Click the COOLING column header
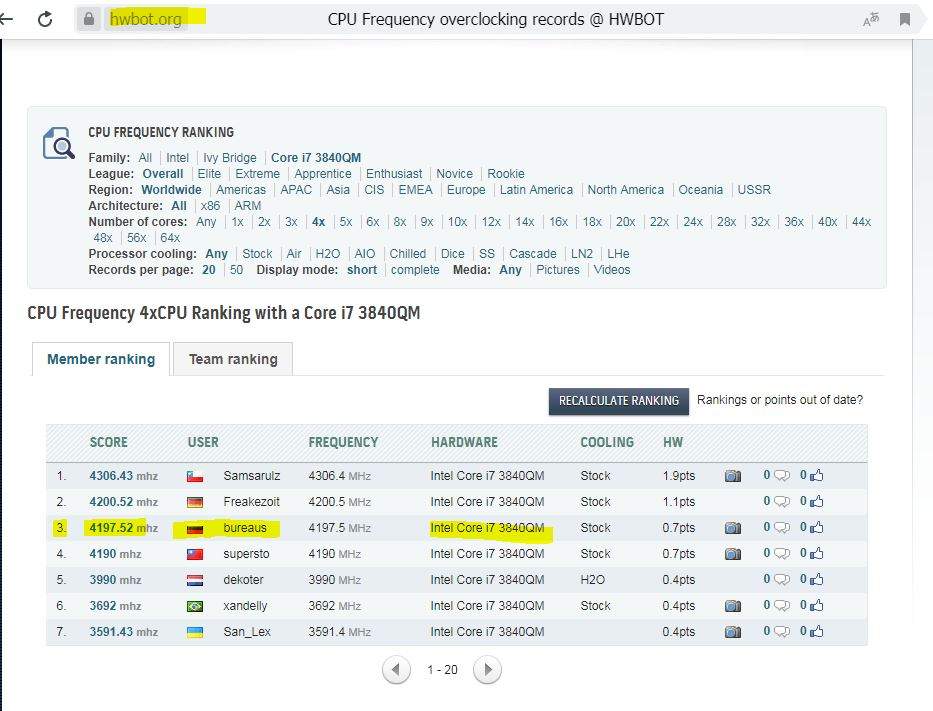 607,442
